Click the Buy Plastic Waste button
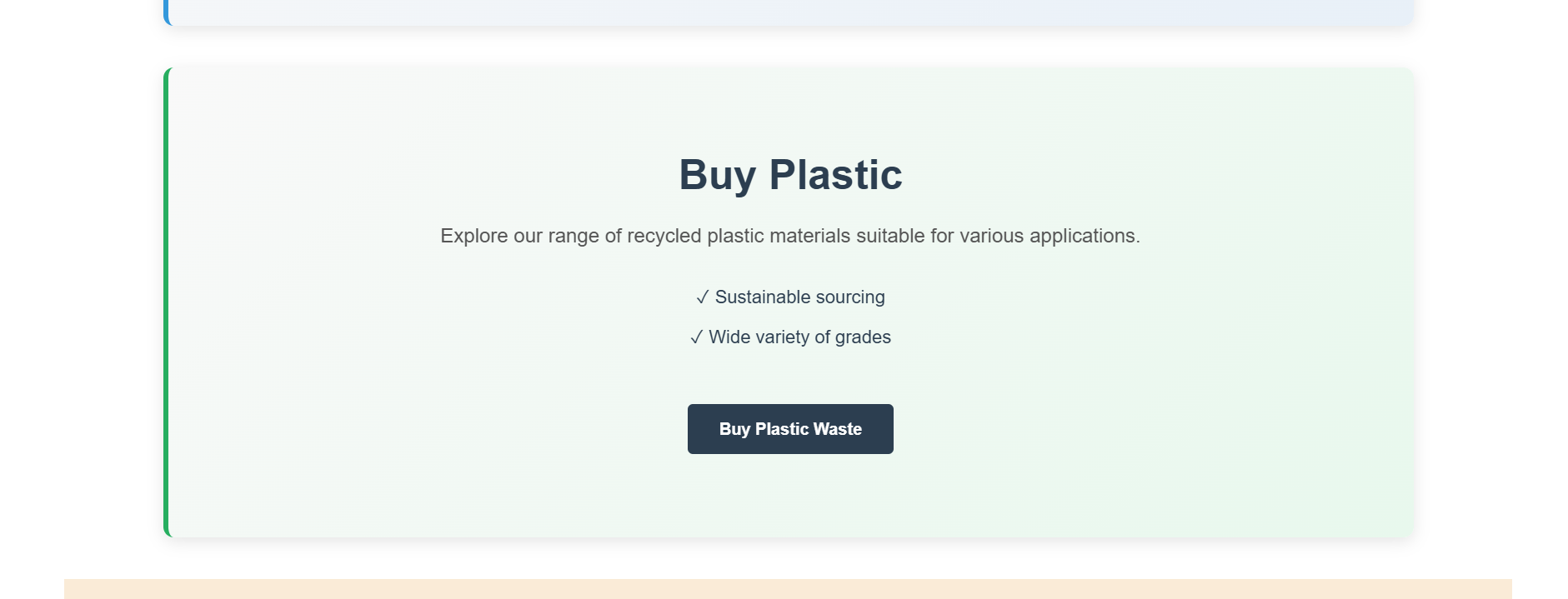 (x=790, y=429)
